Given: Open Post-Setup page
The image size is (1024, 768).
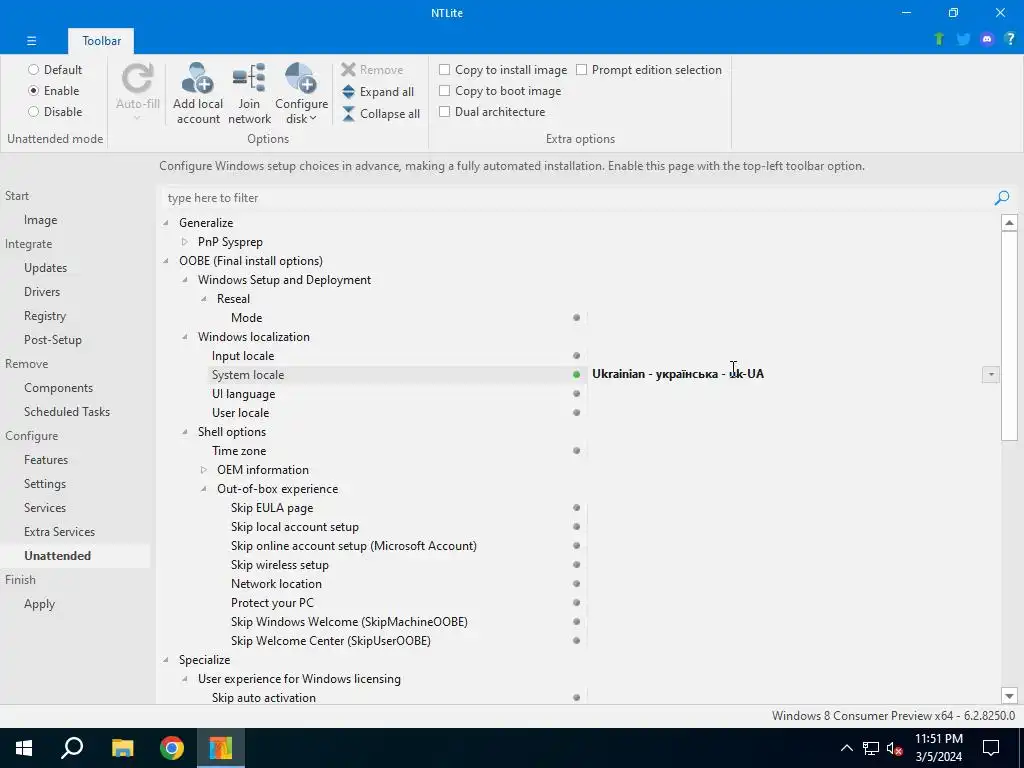Looking at the screenshot, I should pos(53,340).
